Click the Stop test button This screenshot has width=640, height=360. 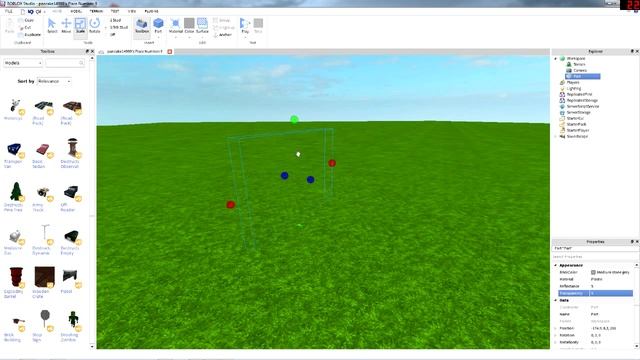(258, 26)
